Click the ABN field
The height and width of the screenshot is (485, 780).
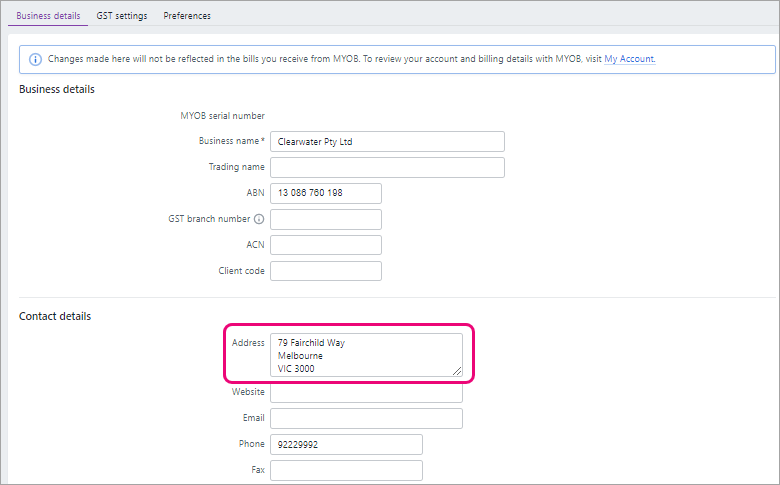326,194
